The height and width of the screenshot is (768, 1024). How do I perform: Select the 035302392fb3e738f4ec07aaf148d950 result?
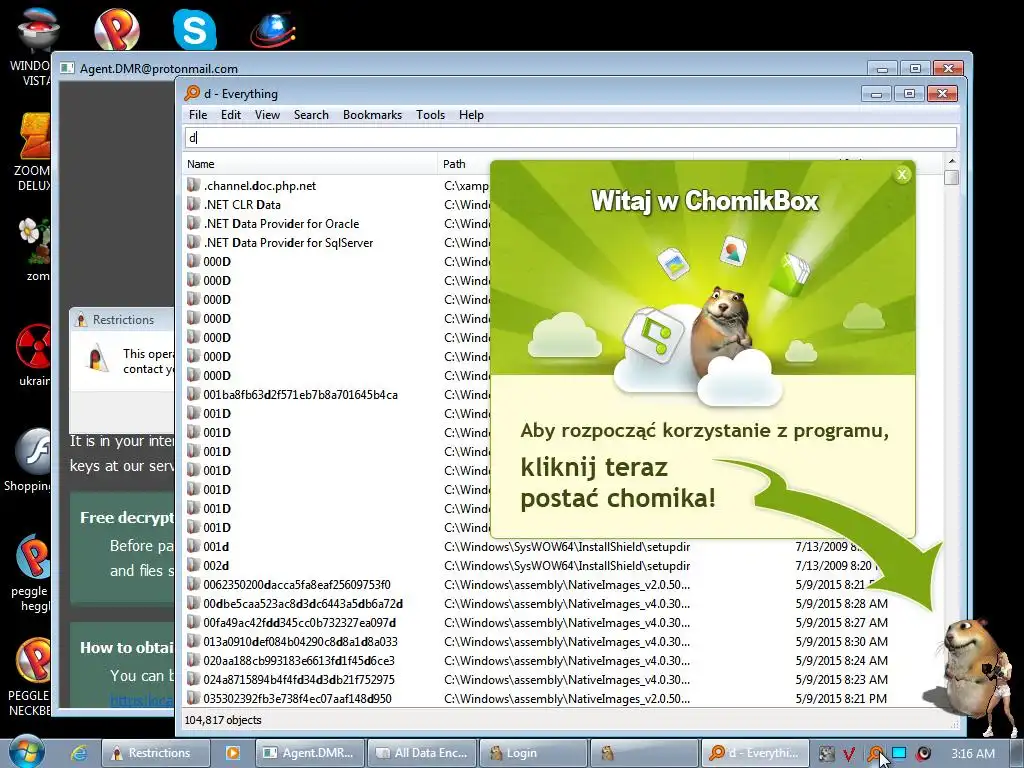[x=297, y=698]
